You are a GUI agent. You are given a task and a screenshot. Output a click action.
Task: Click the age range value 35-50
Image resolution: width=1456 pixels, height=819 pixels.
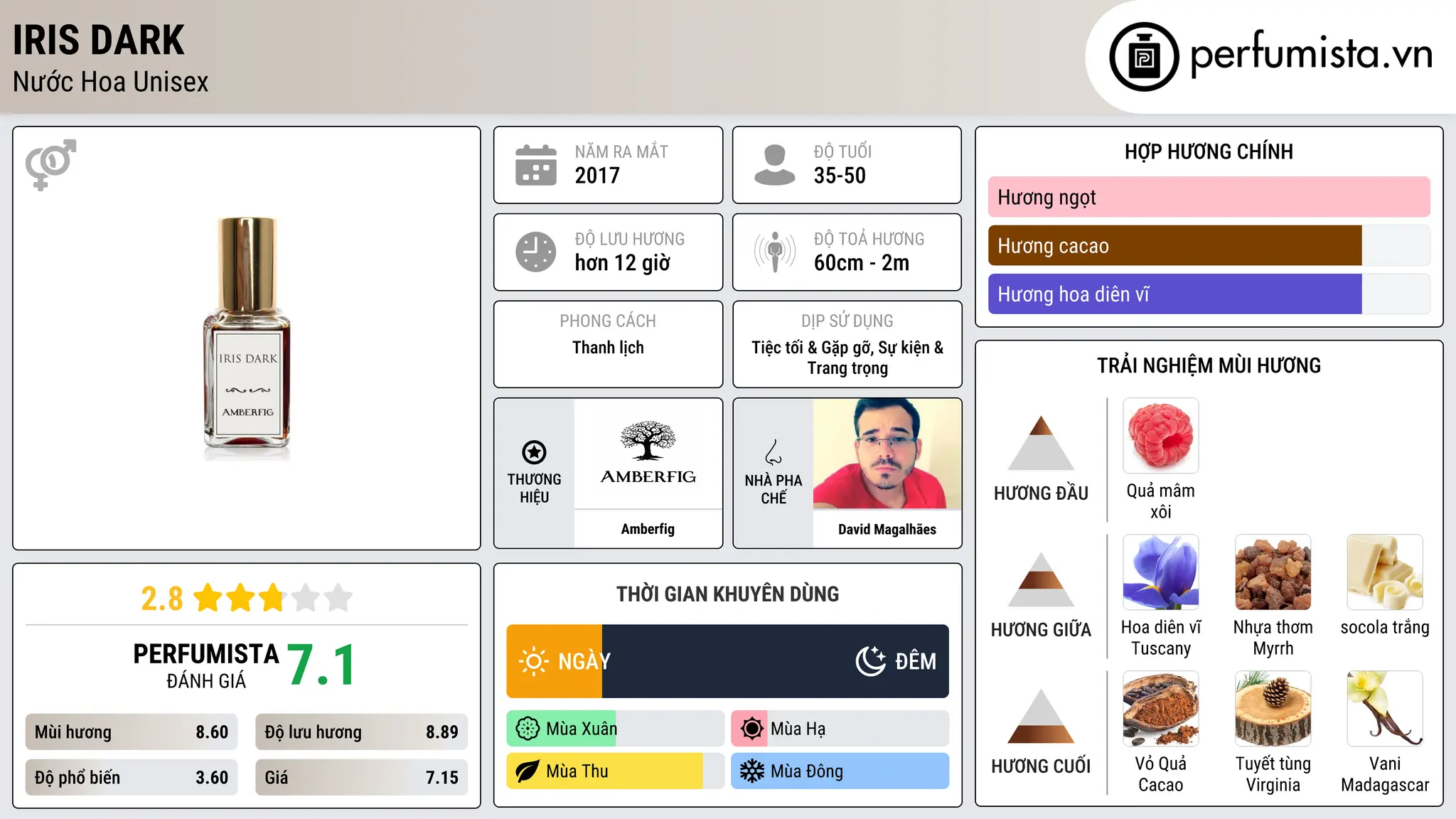coord(840,176)
